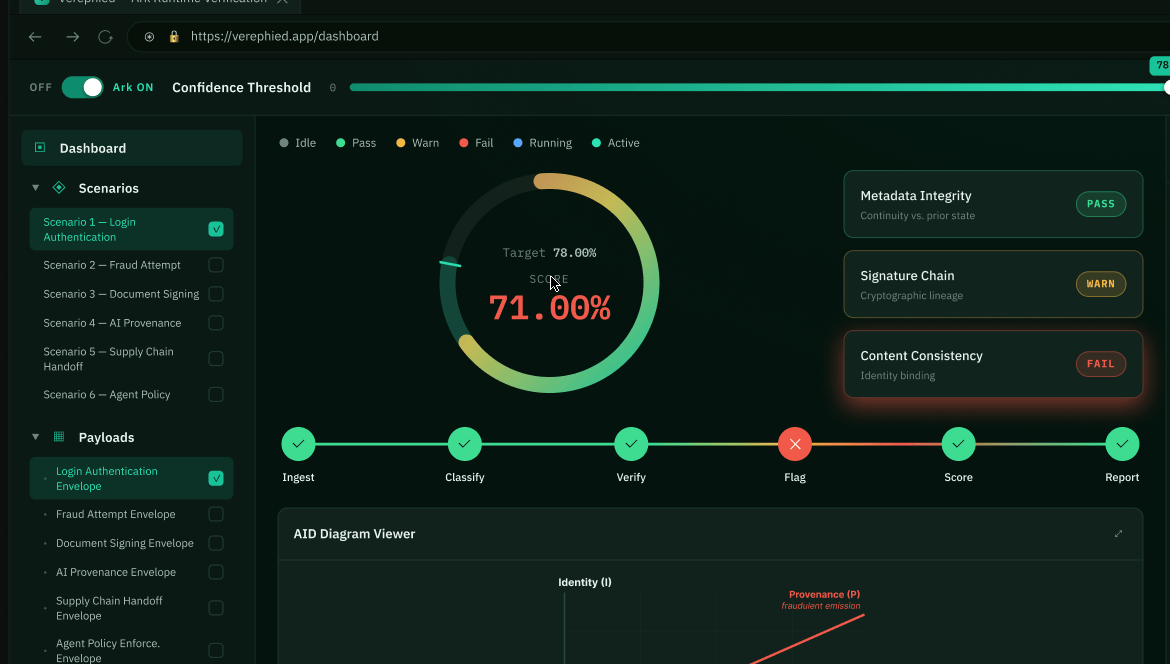1170x664 pixels.
Task: Click the AID Diagram Viewer title
Action: (354, 533)
